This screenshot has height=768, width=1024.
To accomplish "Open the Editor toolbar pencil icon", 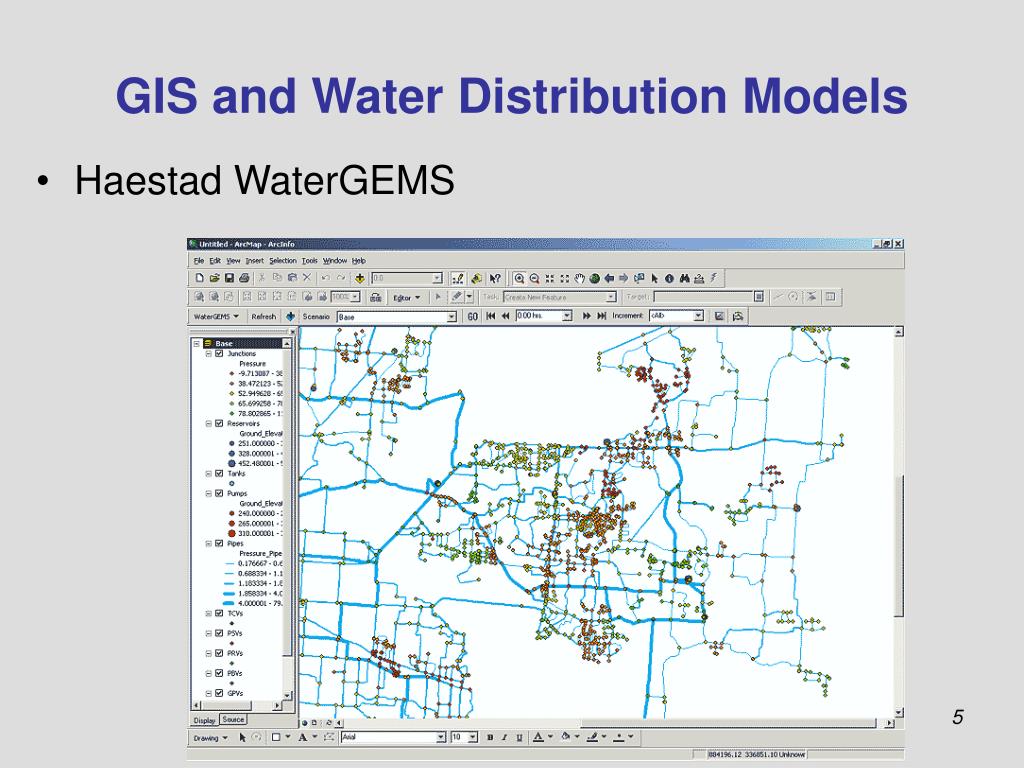I will [458, 279].
